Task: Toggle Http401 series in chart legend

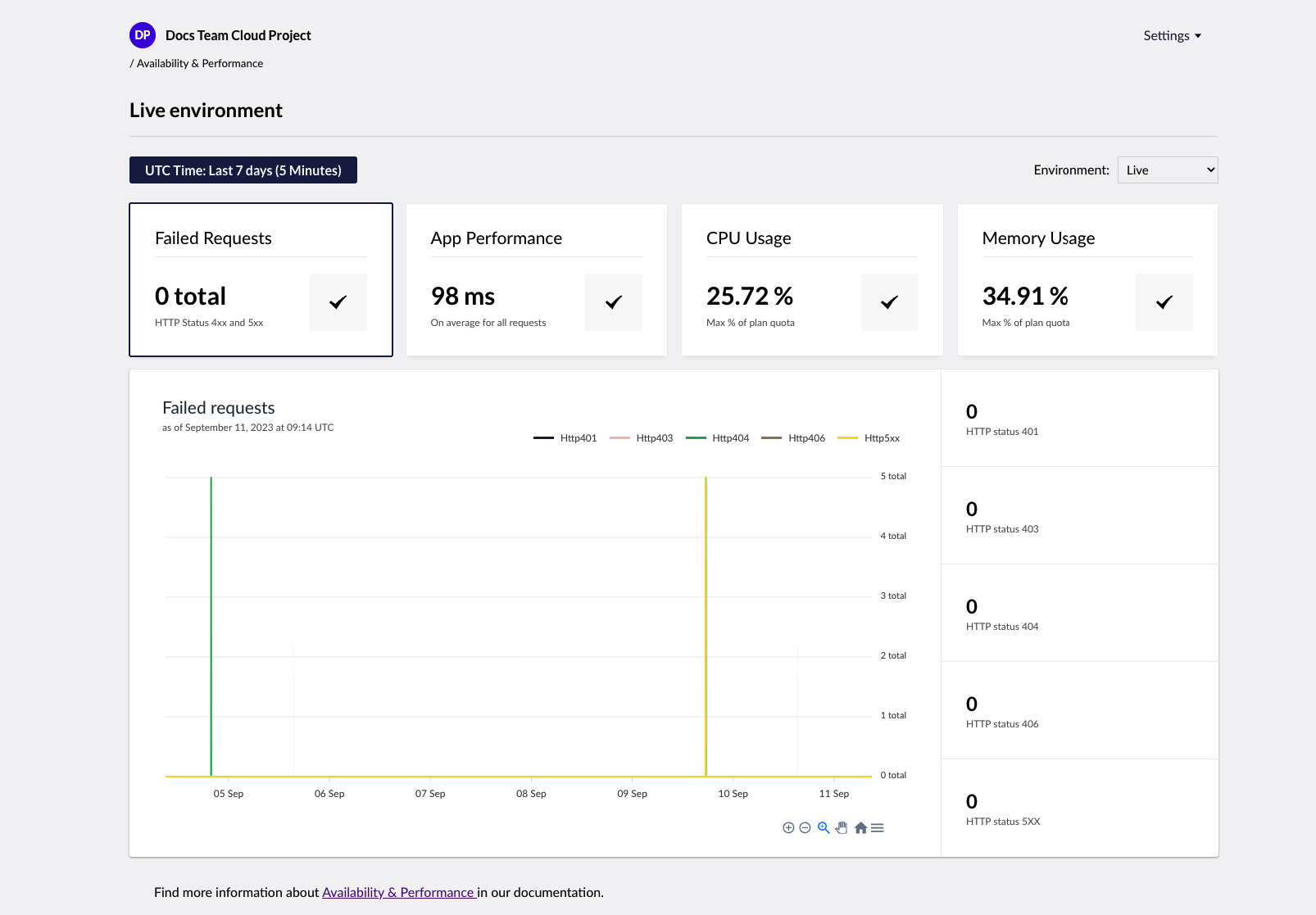Action: click(578, 438)
